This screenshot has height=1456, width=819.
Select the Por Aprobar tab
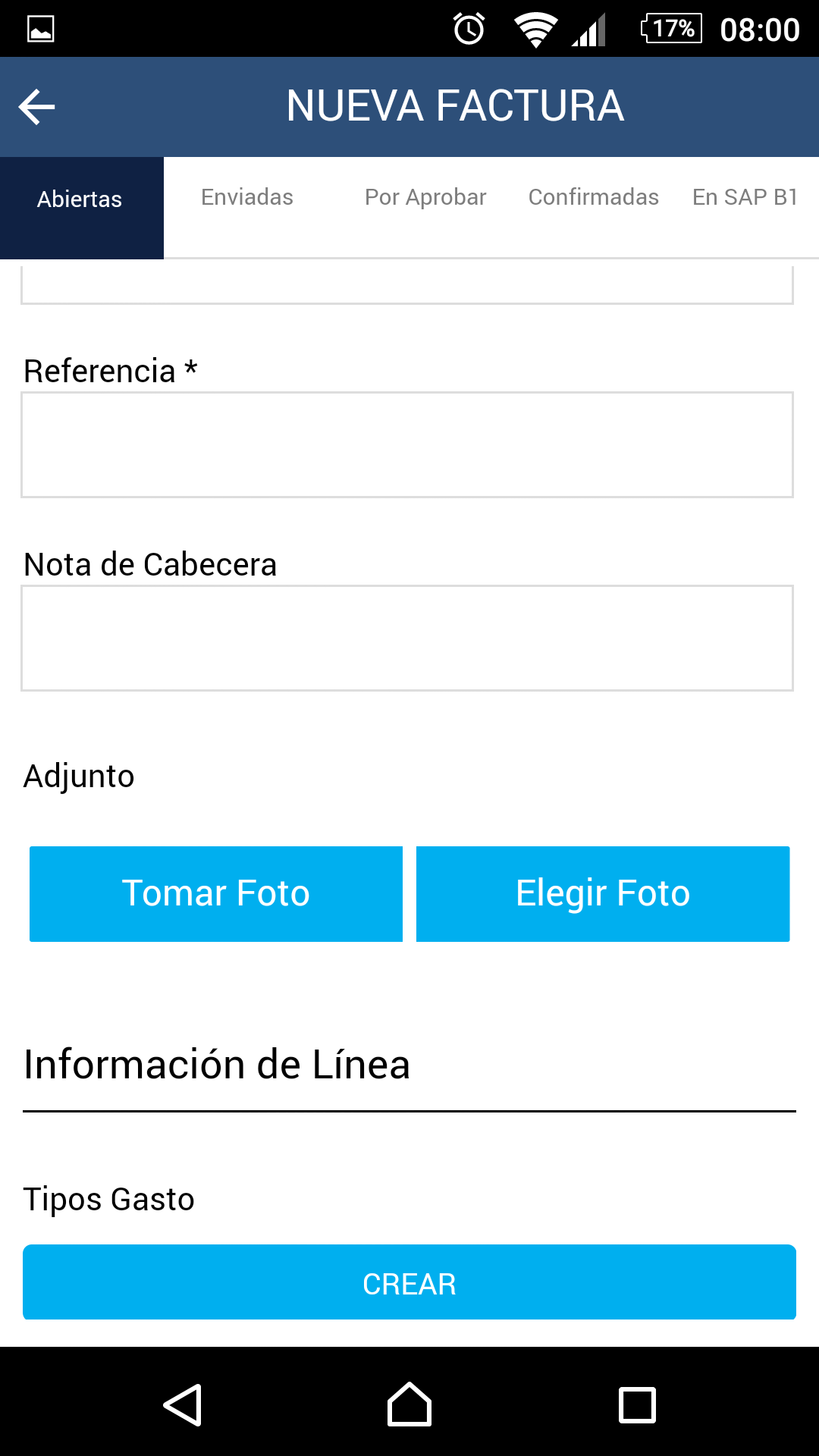point(425,197)
